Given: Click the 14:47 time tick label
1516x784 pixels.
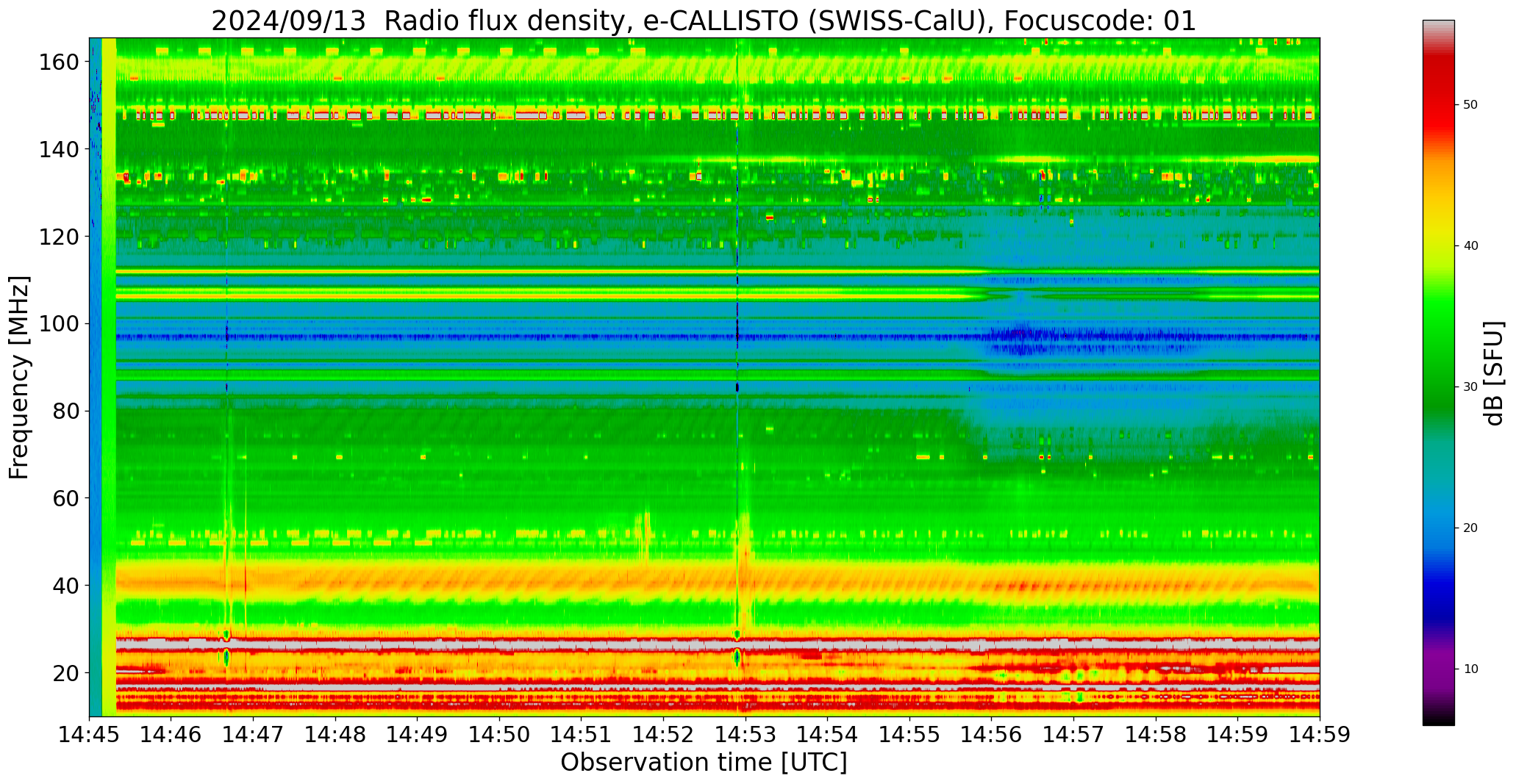Looking at the screenshot, I should pyautogui.click(x=254, y=734).
